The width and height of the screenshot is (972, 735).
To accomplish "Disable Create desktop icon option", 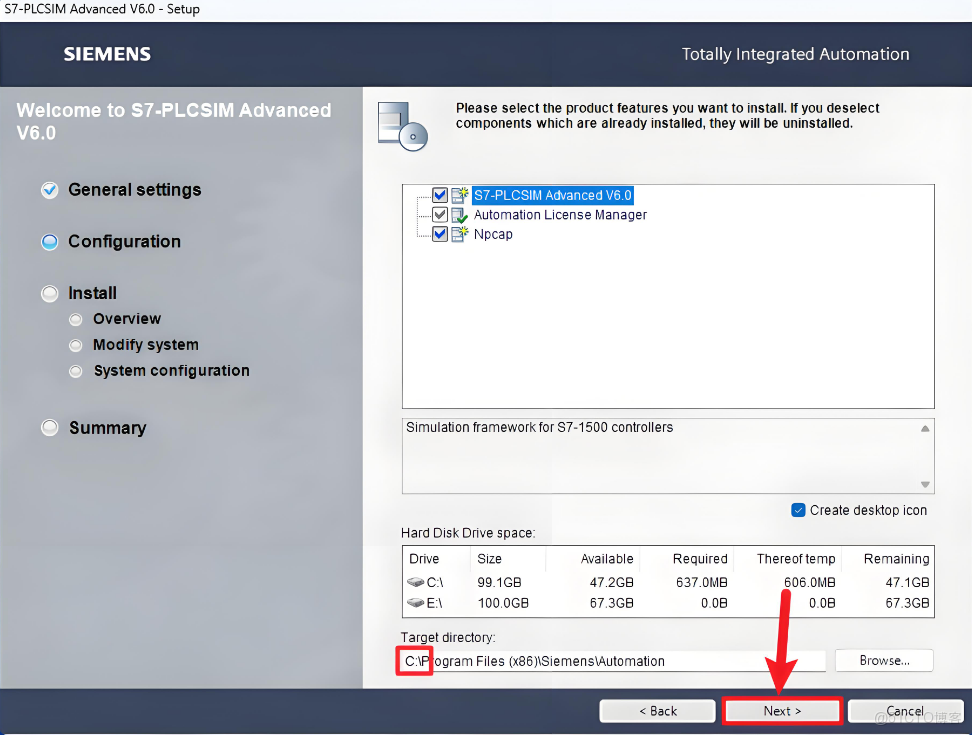I will coord(798,510).
